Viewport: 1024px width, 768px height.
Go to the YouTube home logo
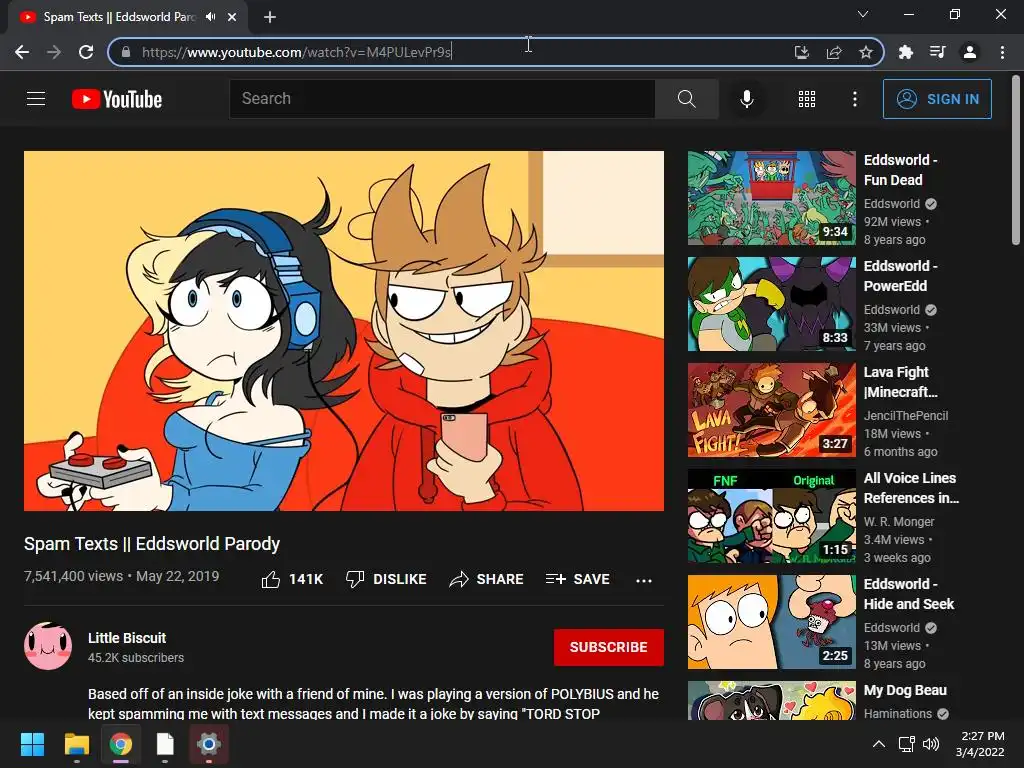(117, 99)
